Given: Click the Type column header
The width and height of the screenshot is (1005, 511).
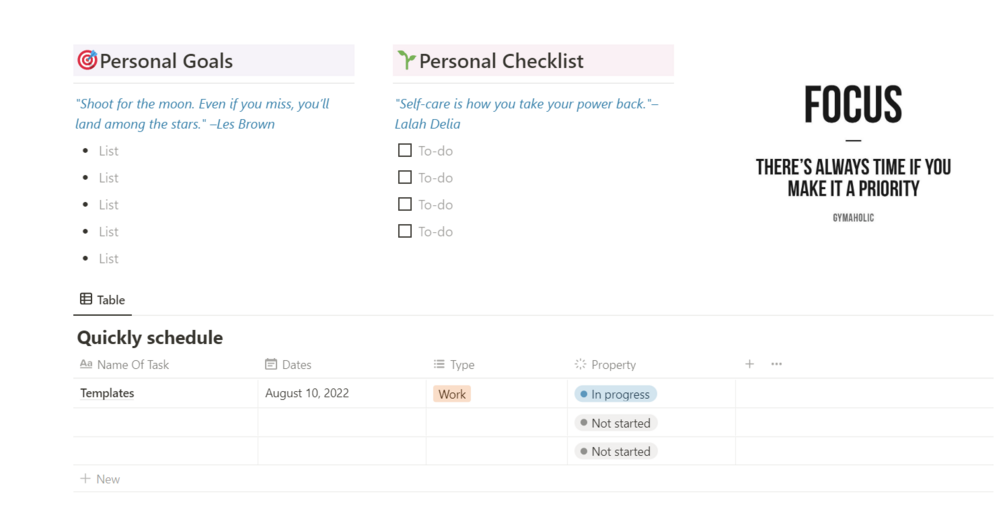Looking at the screenshot, I should (461, 365).
